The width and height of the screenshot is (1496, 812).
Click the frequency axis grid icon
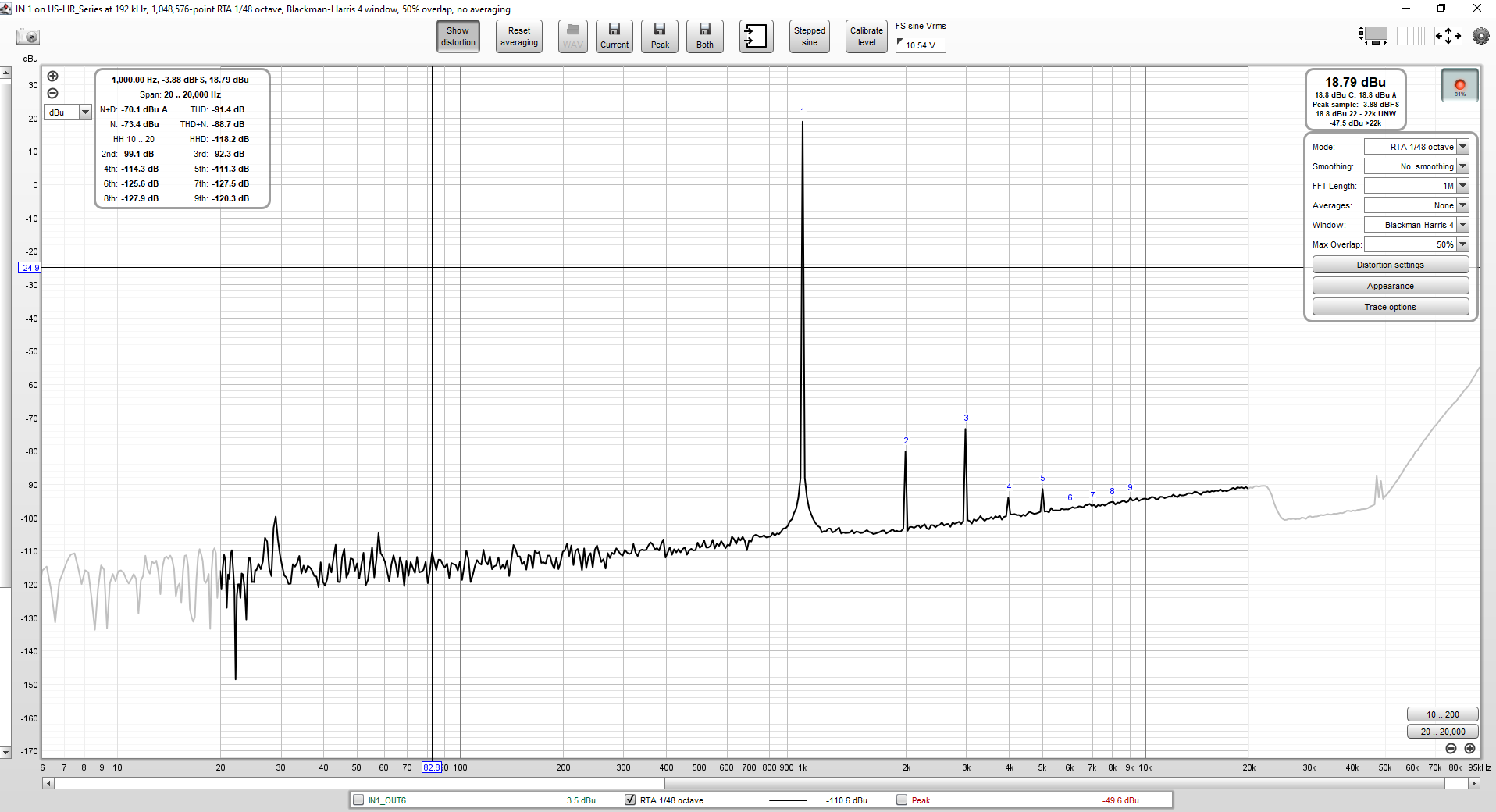click(1411, 36)
